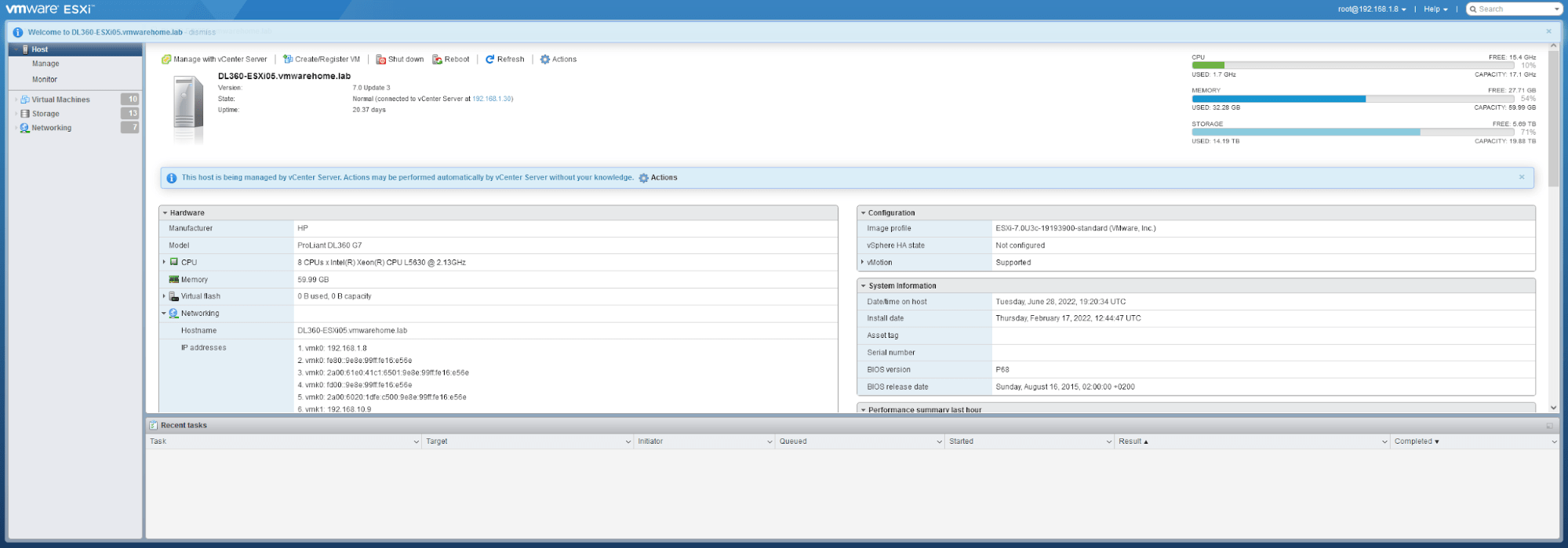Image resolution: width=1568 pixels, height=548 pixels.
Task: Click the Storage icon in navigator
Action: coord(25,114)
